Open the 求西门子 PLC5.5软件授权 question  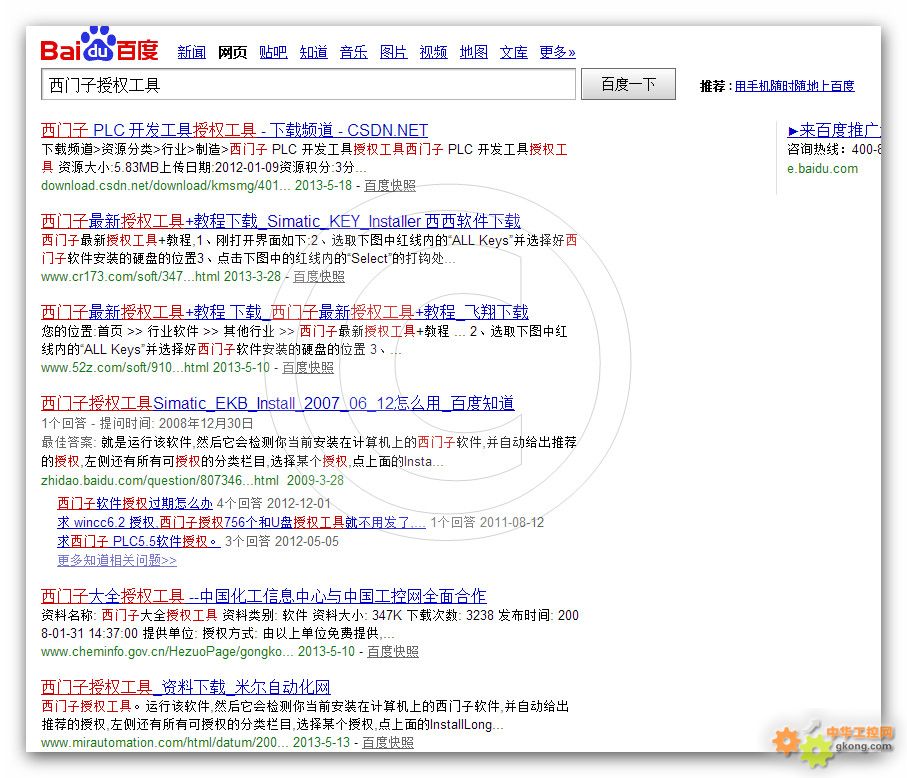(138, 541)
